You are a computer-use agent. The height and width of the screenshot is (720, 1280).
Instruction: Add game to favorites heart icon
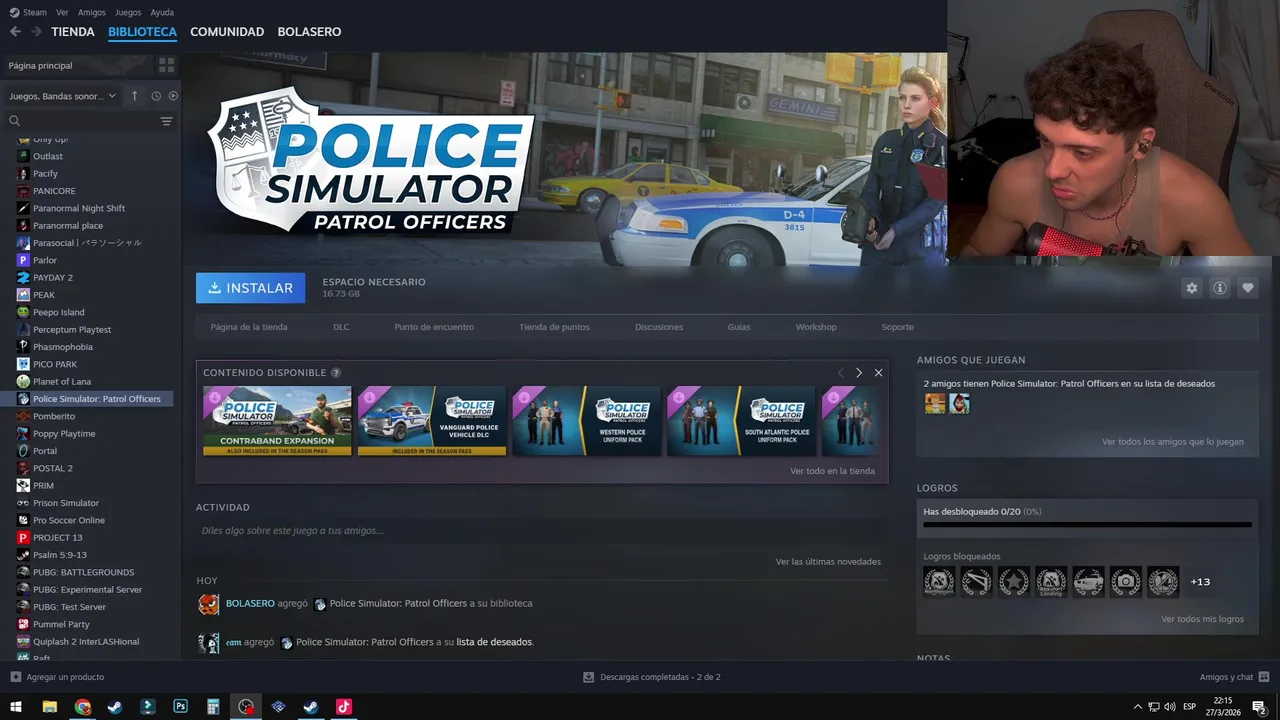click(1248, 288)
